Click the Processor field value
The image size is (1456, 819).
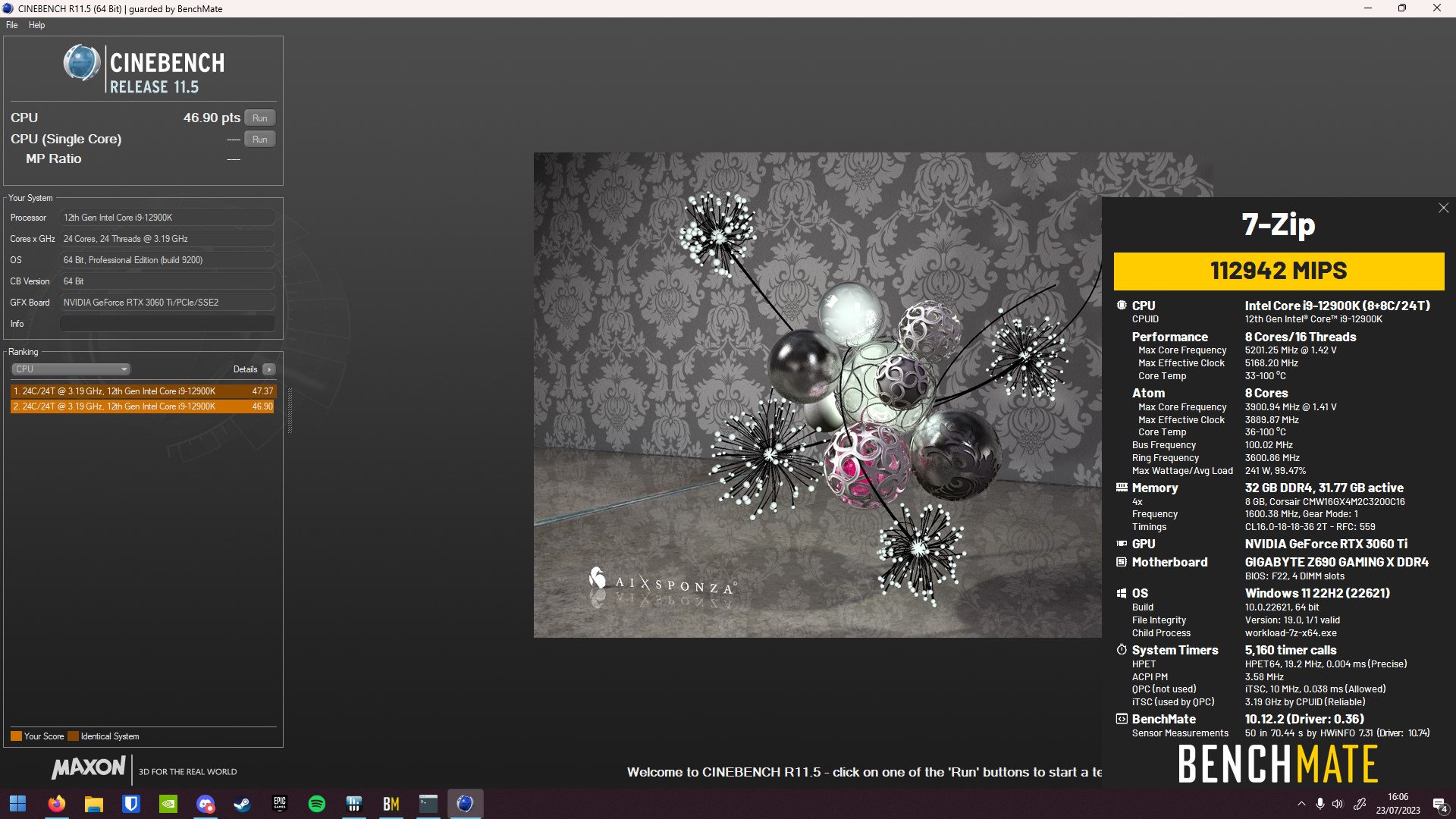coord(167,218)
